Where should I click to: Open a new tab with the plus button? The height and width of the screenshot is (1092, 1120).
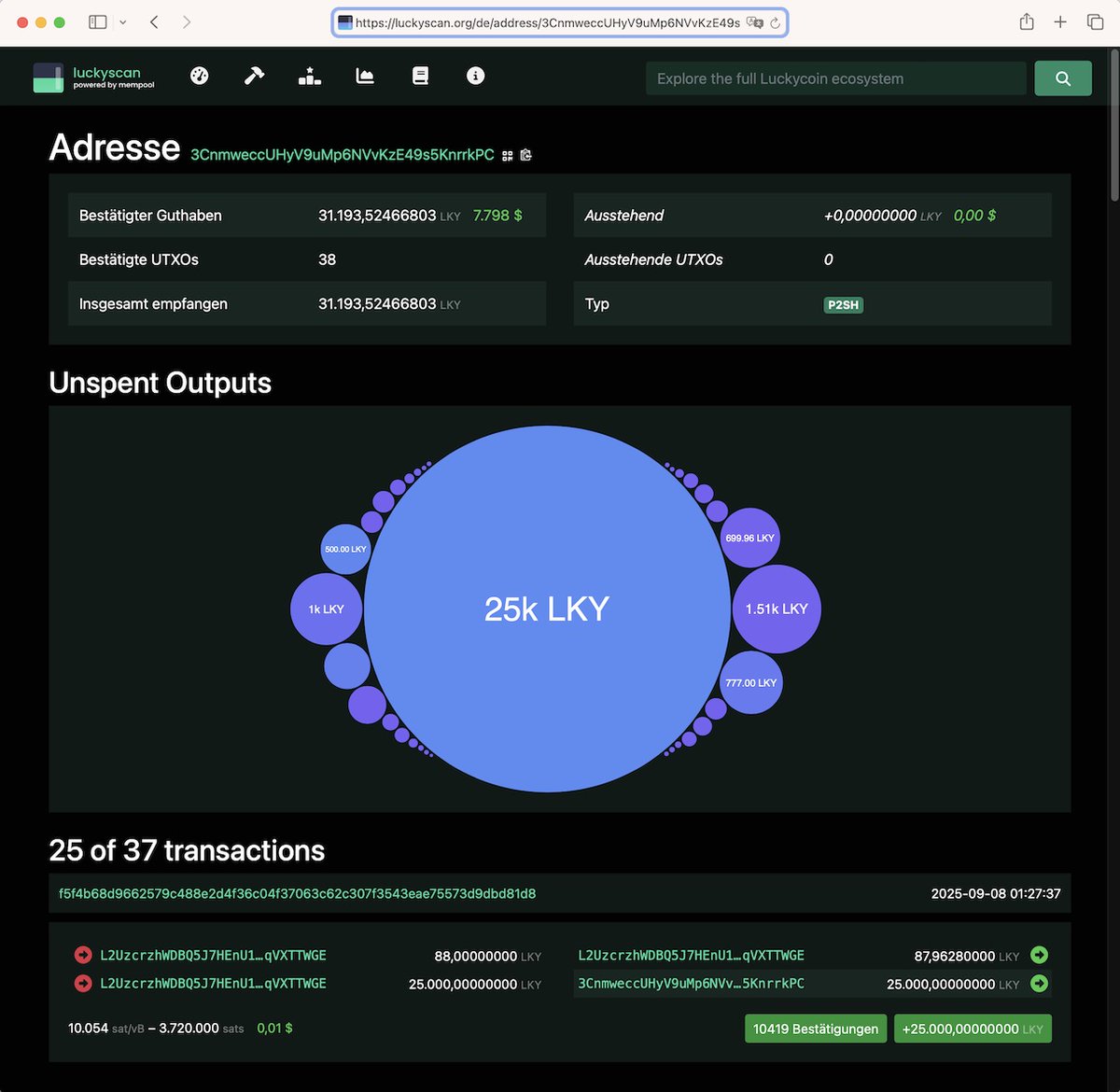pyautogui.click(x=1060, y=21)
